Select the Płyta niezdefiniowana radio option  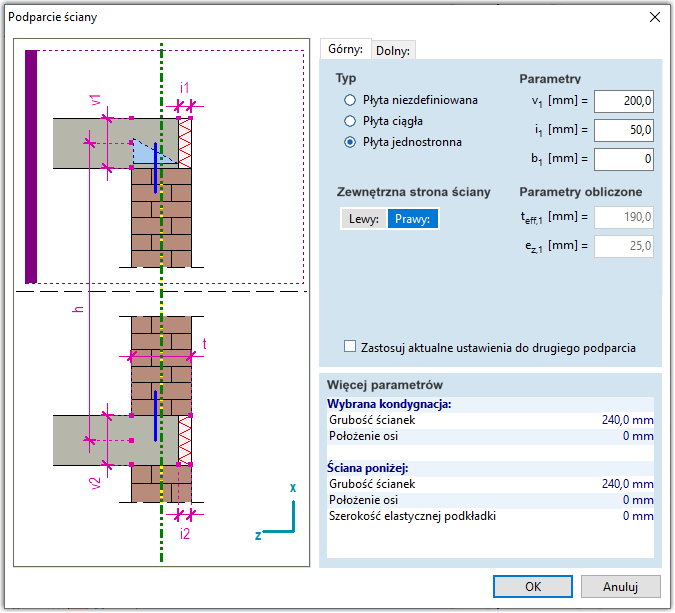[x=350, y=100]
